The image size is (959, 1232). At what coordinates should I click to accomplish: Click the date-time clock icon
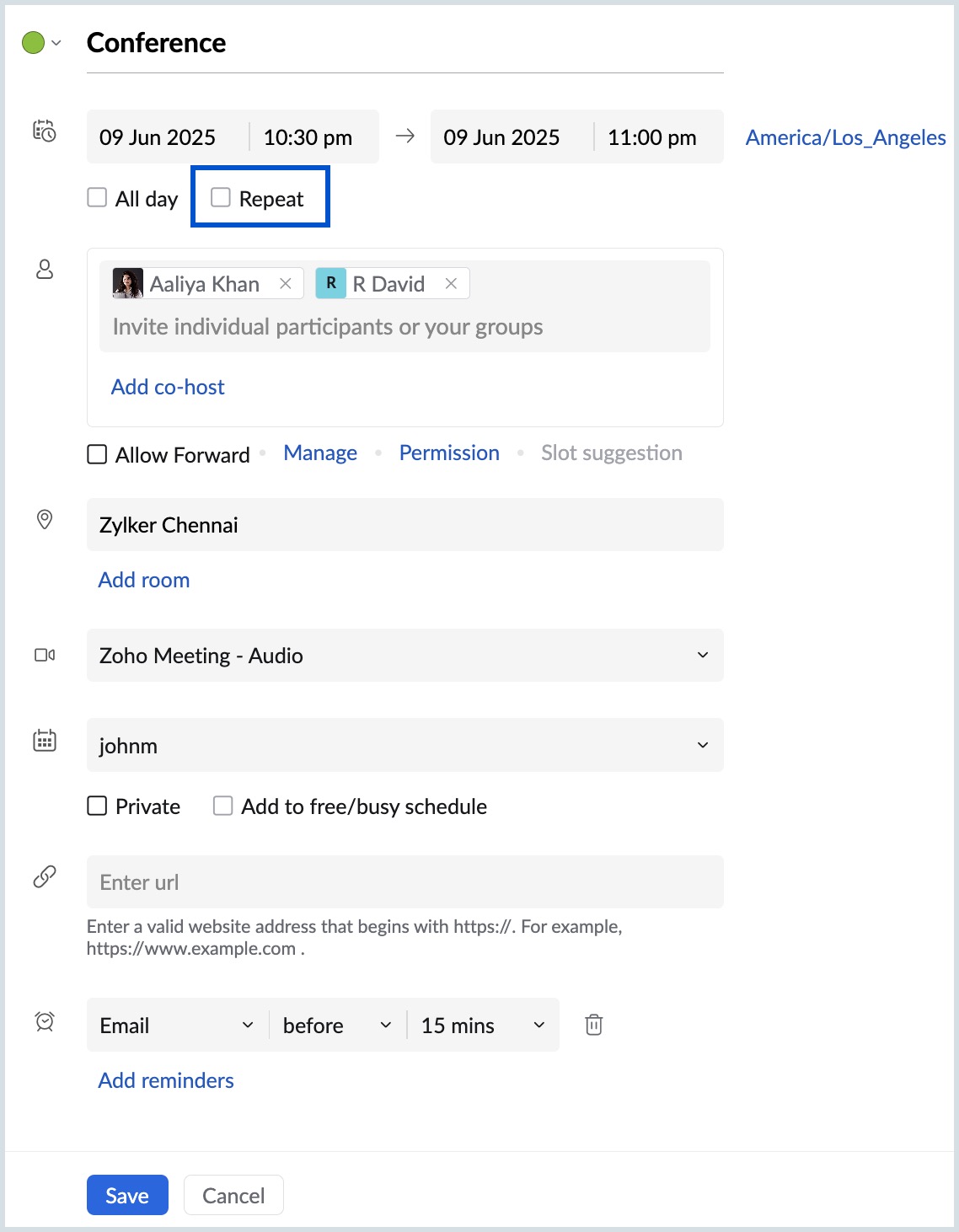44,131
